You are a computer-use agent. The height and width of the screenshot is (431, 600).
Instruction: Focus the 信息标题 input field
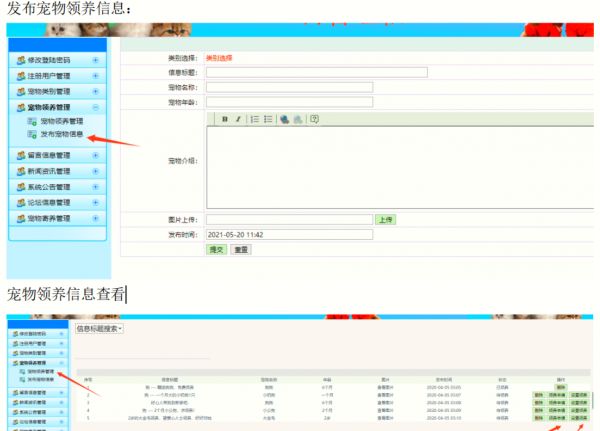317,72
